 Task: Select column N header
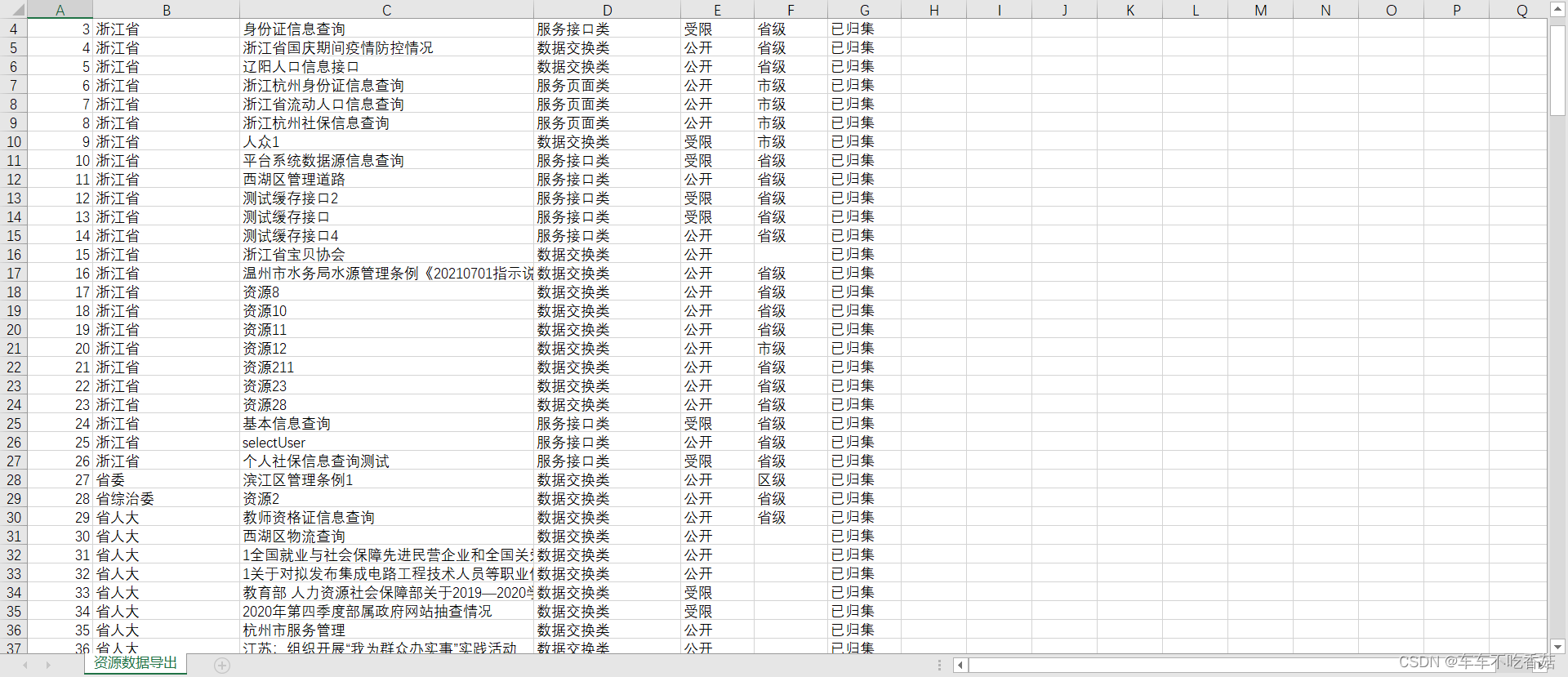coord(1326,10)
